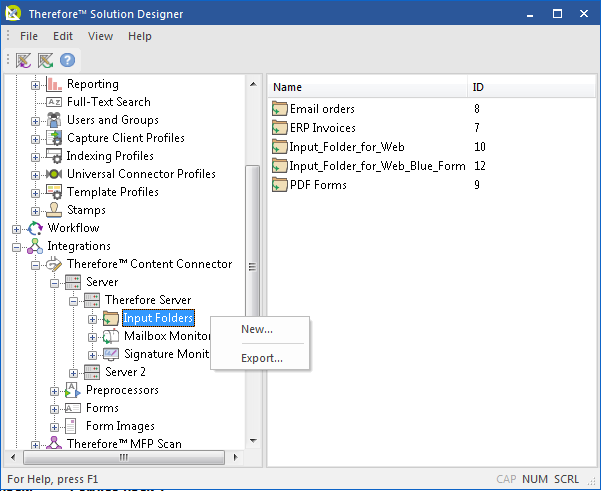Click the Therefore Server rack icon
Image resolution: width=602 pixels, height=491 pixels.
pos(92,300)
